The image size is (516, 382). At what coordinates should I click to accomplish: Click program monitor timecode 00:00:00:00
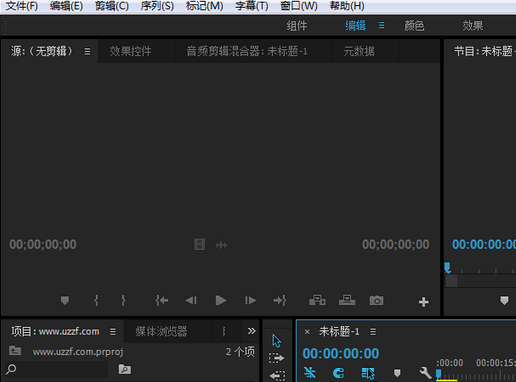[484, 244]
